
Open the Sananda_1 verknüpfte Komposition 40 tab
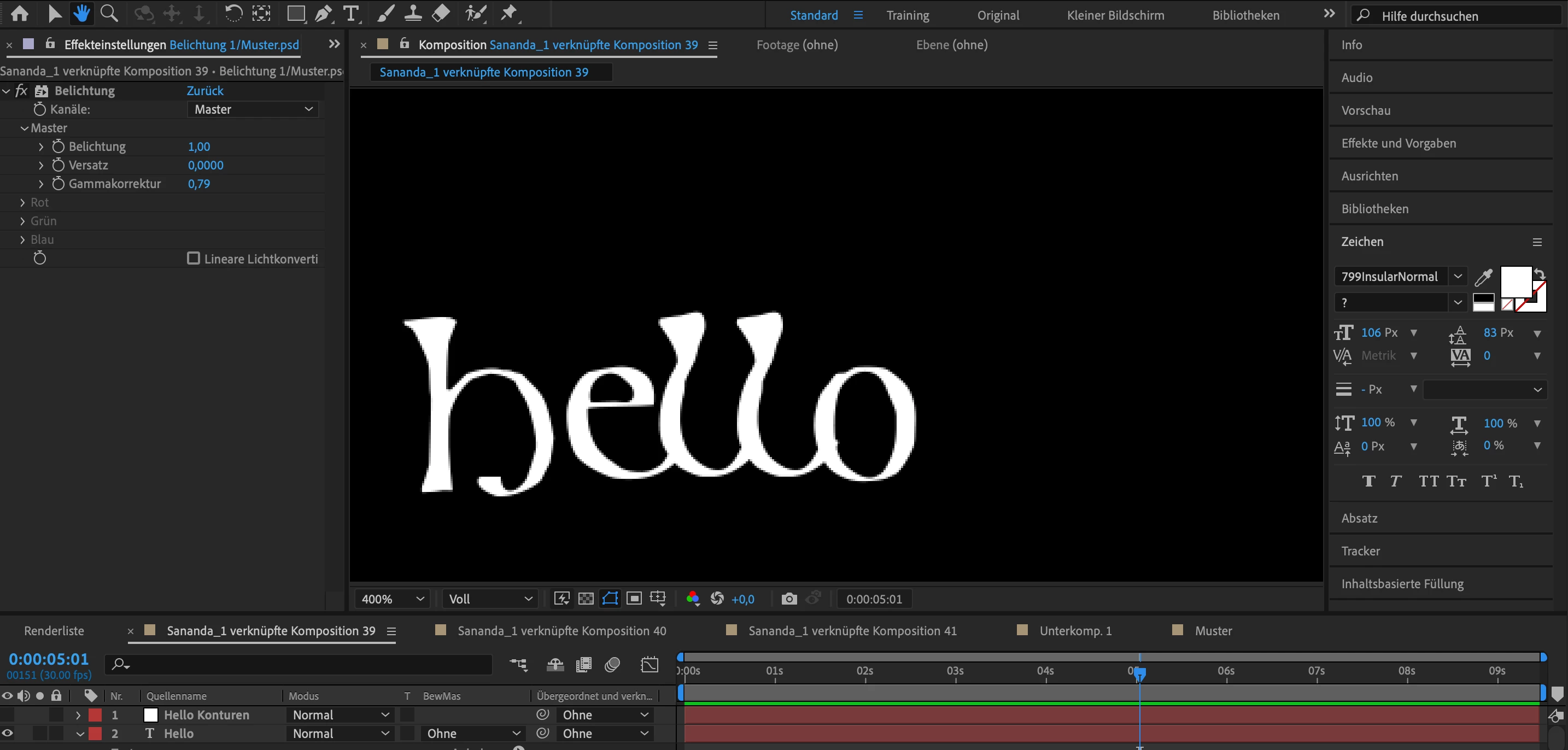point(561,631)
